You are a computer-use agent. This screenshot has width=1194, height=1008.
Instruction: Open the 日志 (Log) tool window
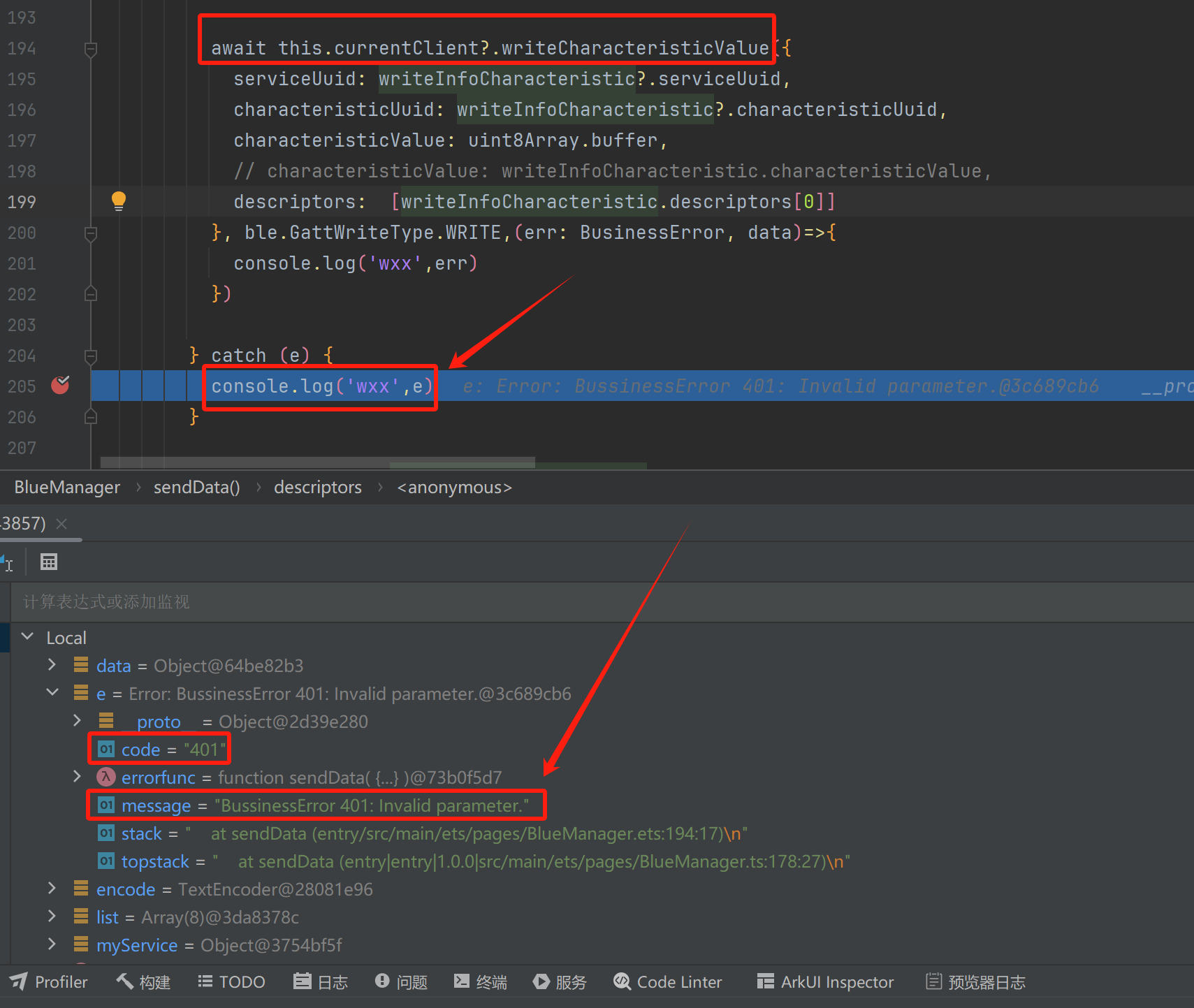click(x=321, y=981)
